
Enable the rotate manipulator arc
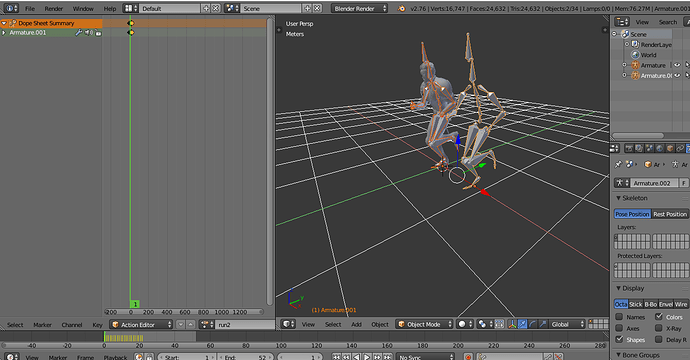pos(532,324)
